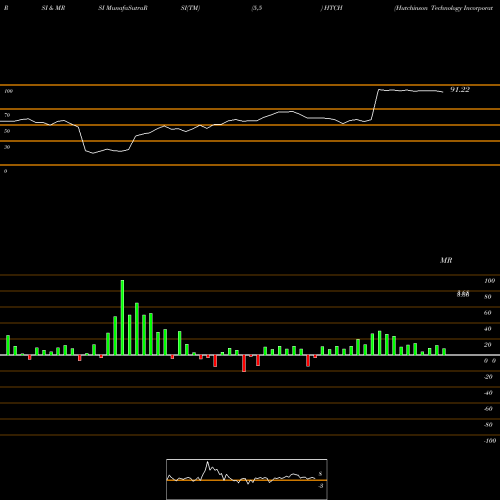Click the MR panel title label
The image size is (500, 500).
(446, 260)
